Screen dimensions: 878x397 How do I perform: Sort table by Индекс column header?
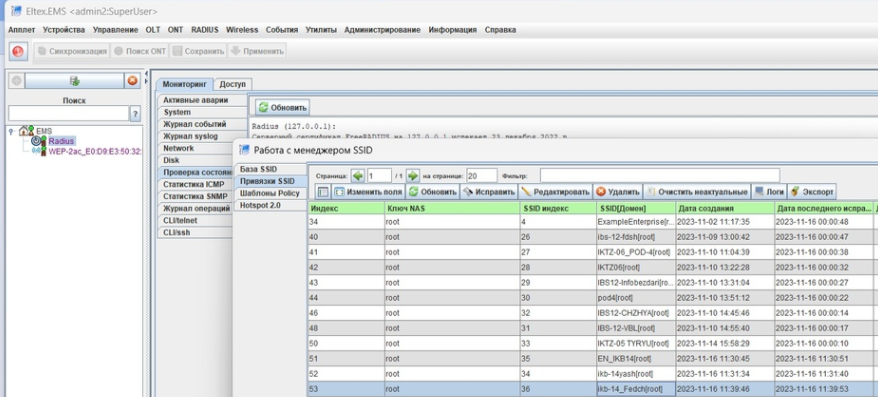345,208
